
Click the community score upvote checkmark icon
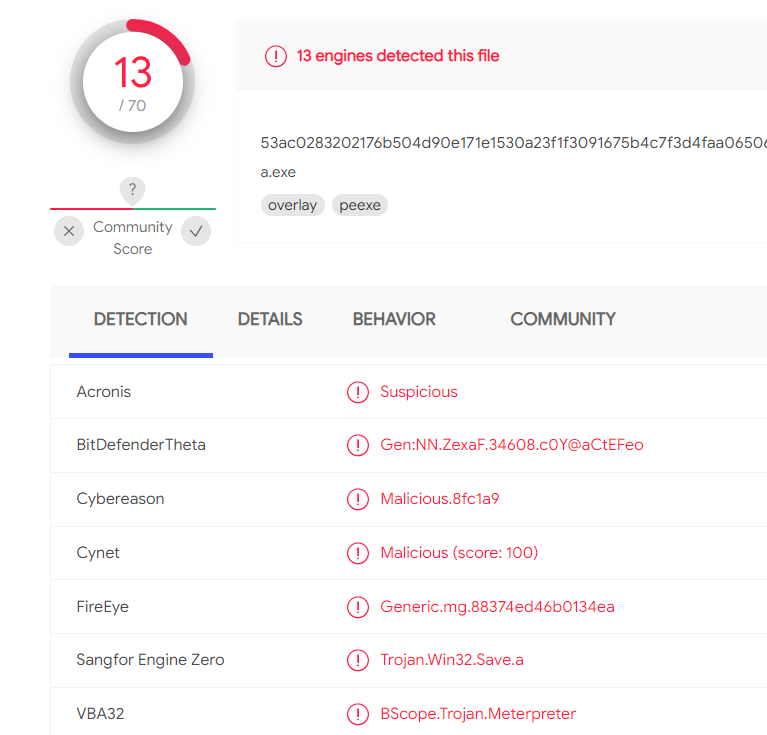[196, 231]
